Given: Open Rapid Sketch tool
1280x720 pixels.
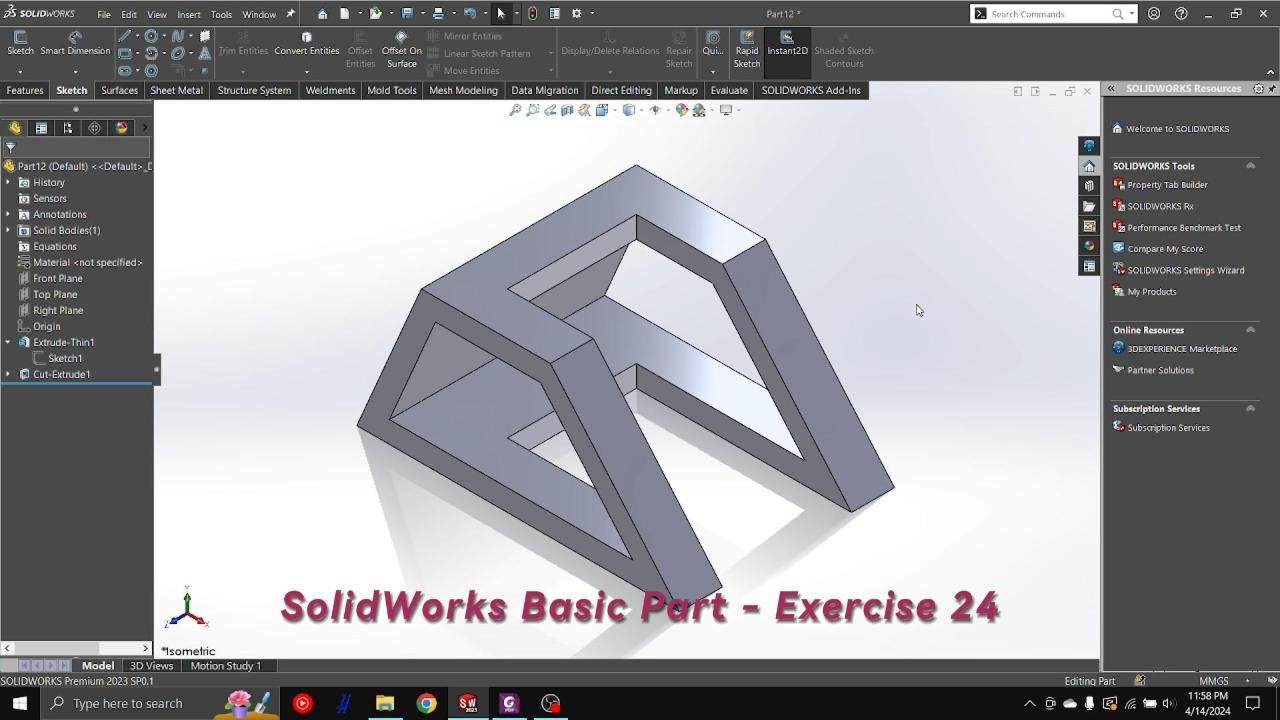Looking at the screenshot, I should tap(747, 50).
